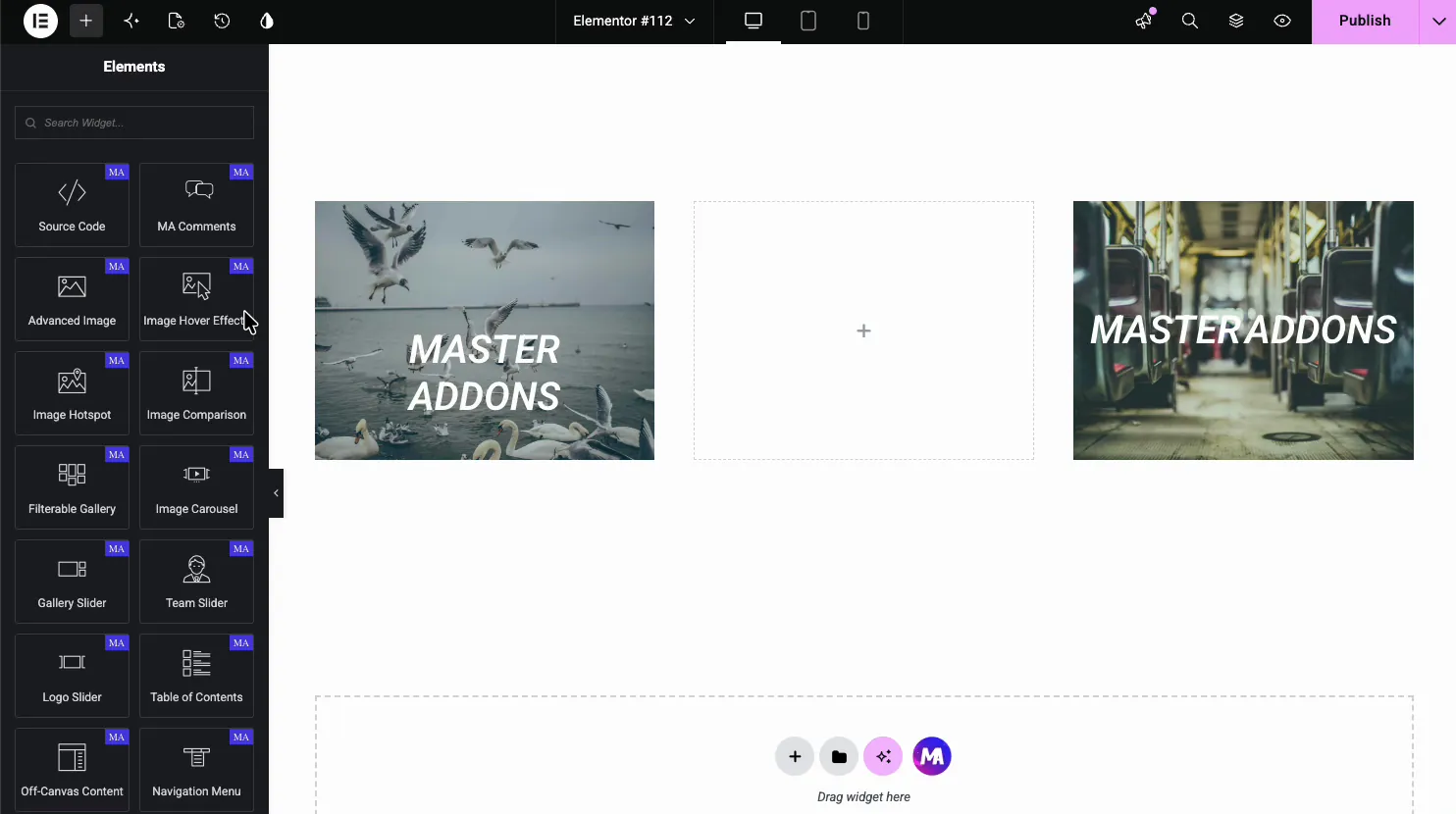Toggle preview changes eye icon
This screenshot has width=1456, height=814.
click(1282, 21)
